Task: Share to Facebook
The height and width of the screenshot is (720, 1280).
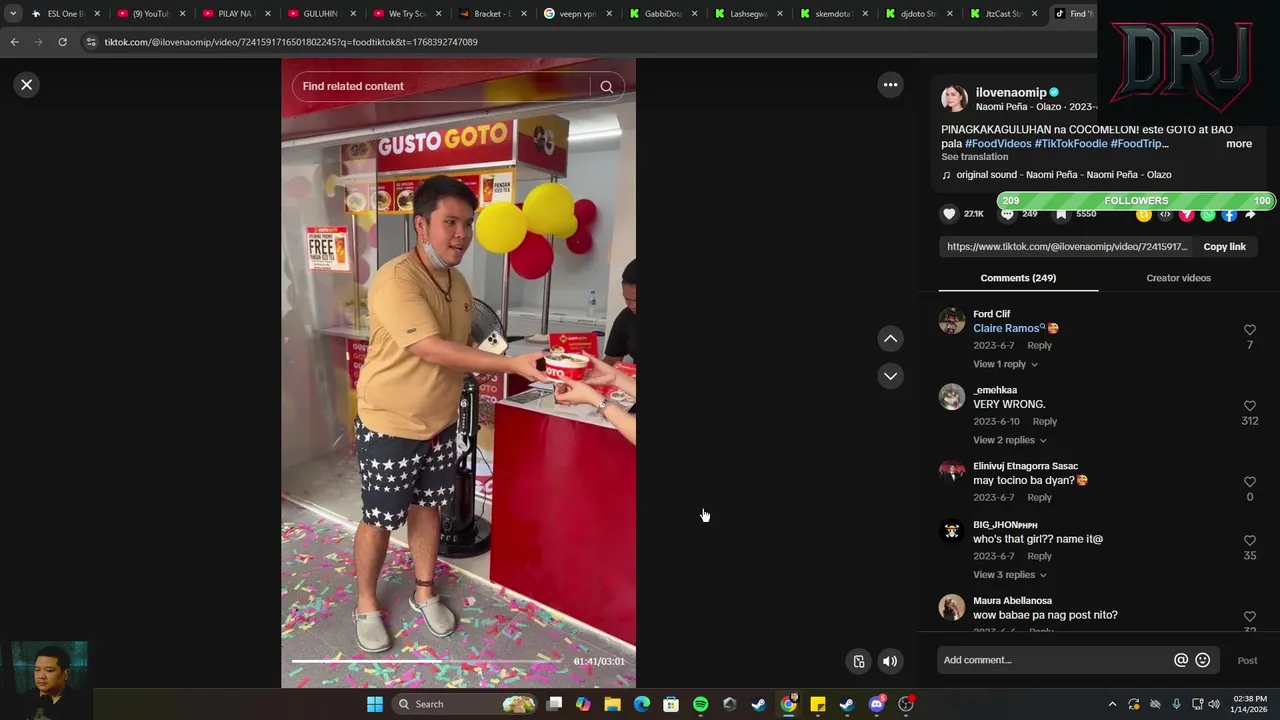Action: [1229, 214]
